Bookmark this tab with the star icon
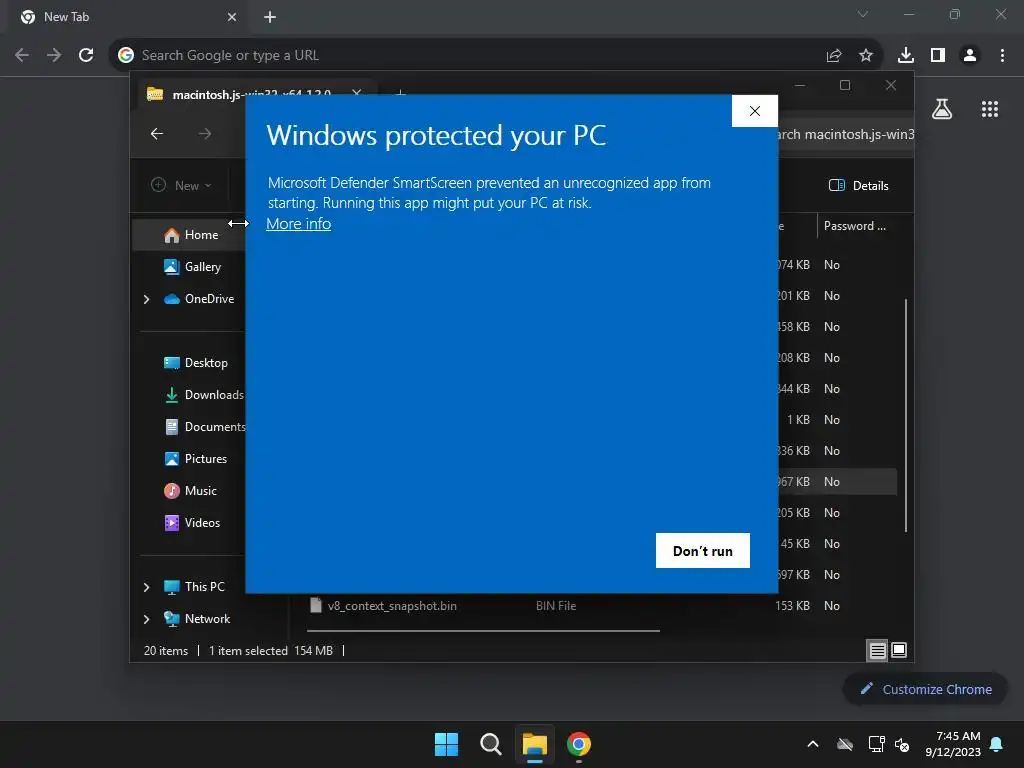Image resolution: width=1024 pixels, height=768 pixels. click(866, 56)
